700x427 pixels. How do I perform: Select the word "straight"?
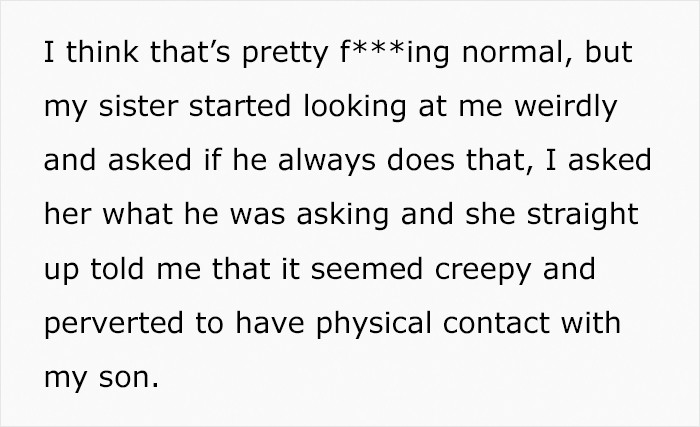[x=583, y=215]
